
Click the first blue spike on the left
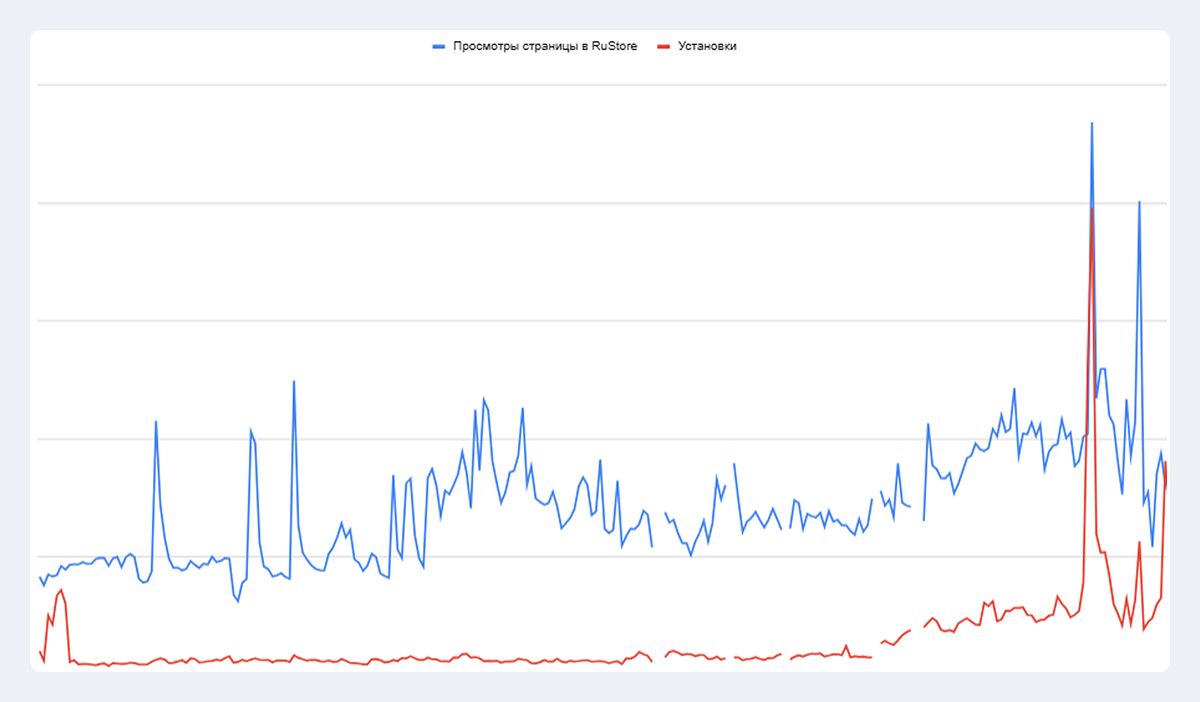[x=156, y=421]
